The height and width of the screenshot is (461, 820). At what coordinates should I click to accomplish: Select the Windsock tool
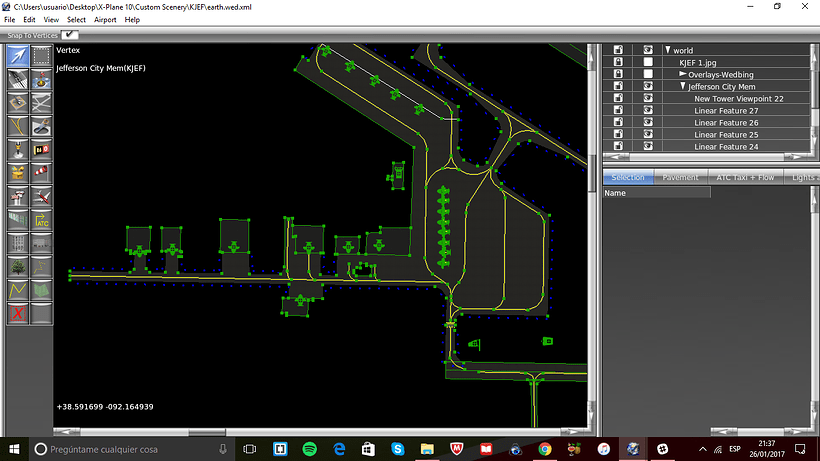41,173
